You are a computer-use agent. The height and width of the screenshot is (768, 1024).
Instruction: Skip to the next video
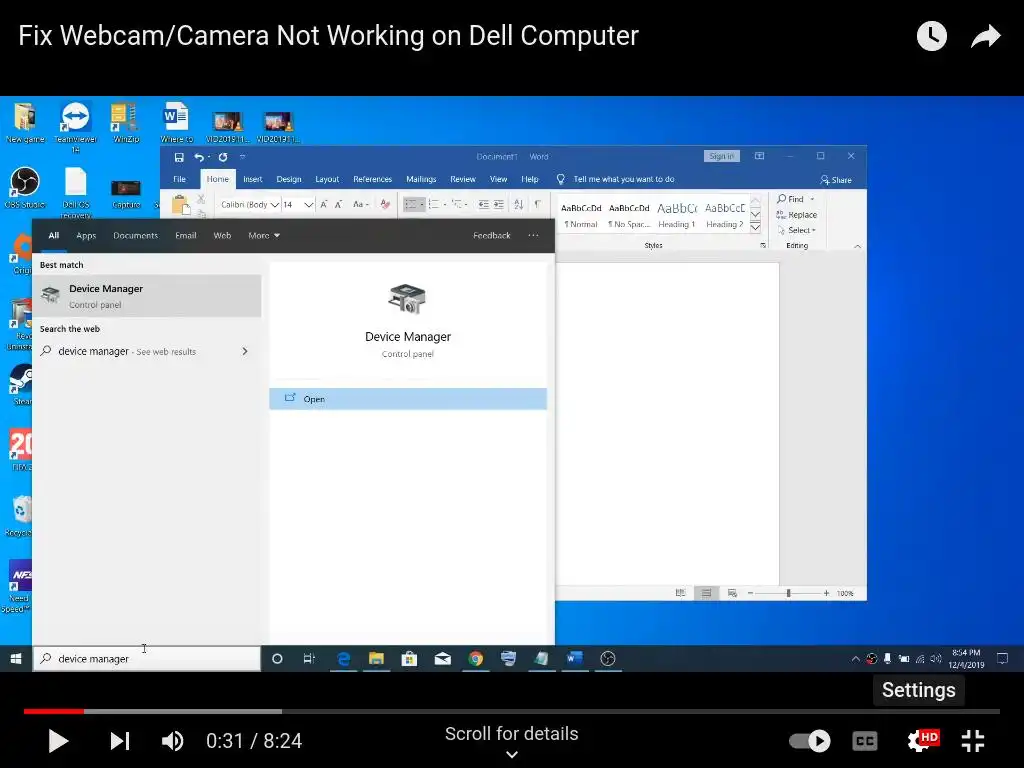[x=120, y=741]
